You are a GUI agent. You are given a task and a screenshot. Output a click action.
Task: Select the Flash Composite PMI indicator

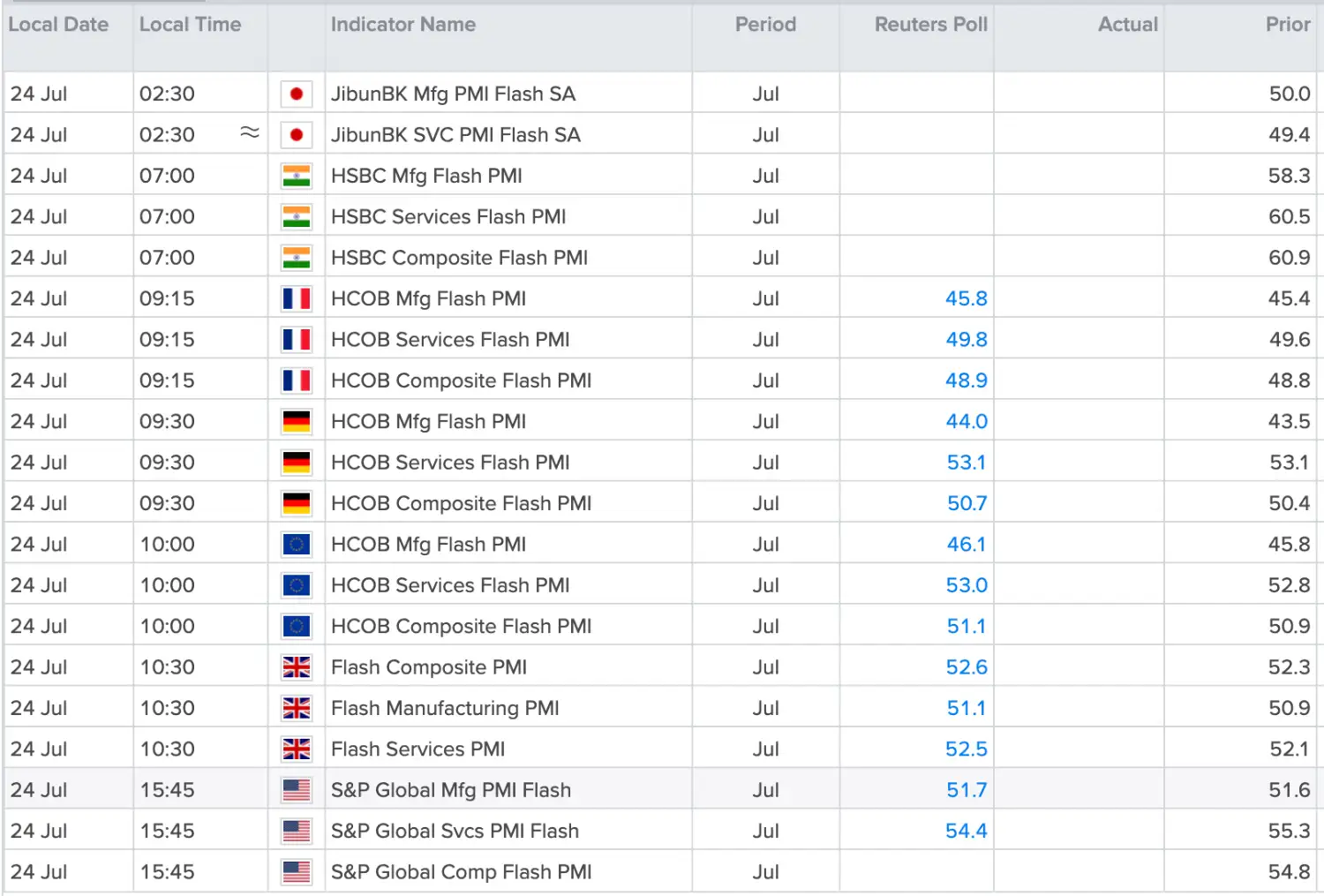[429, 667]
